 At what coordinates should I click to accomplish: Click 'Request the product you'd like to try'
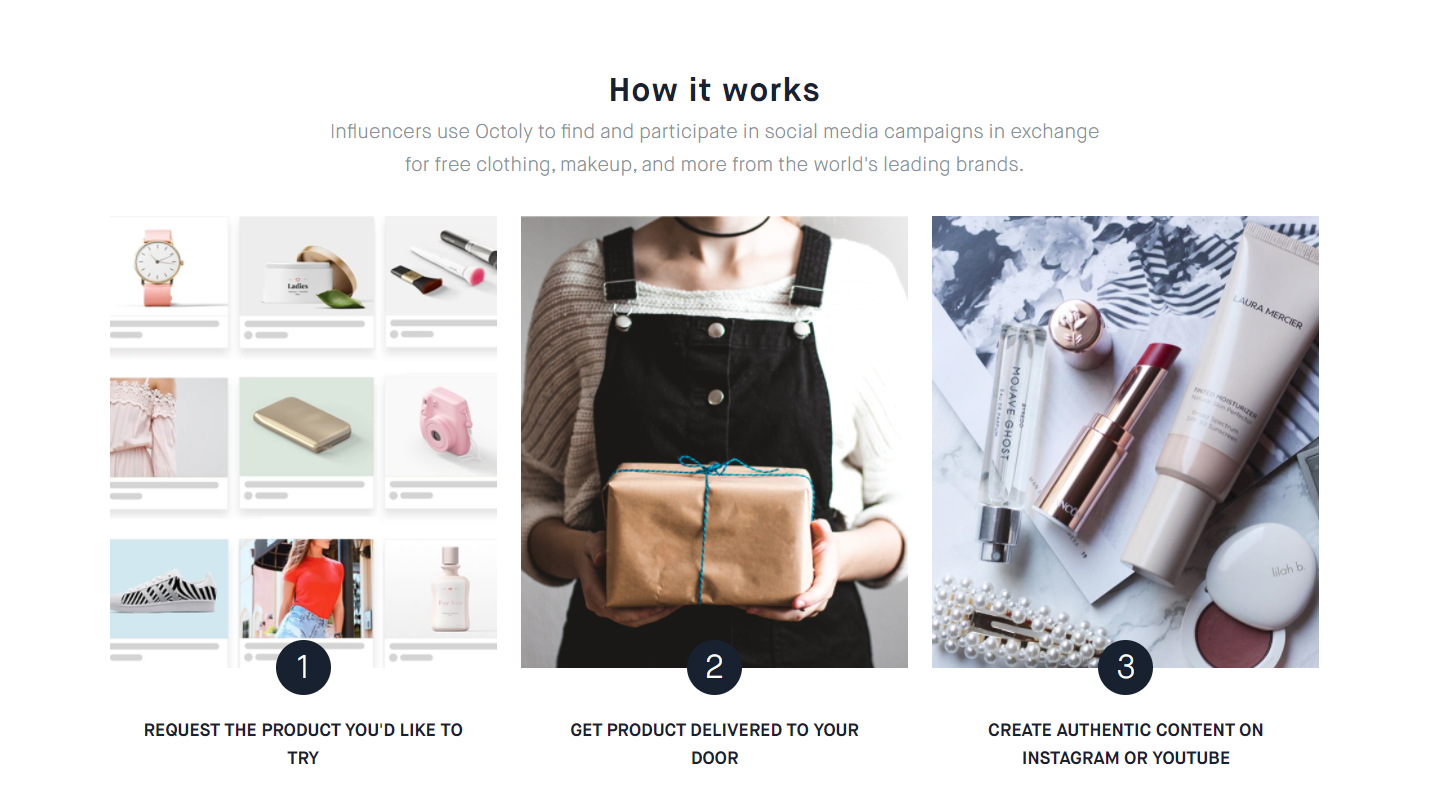(x=303, y=744)
